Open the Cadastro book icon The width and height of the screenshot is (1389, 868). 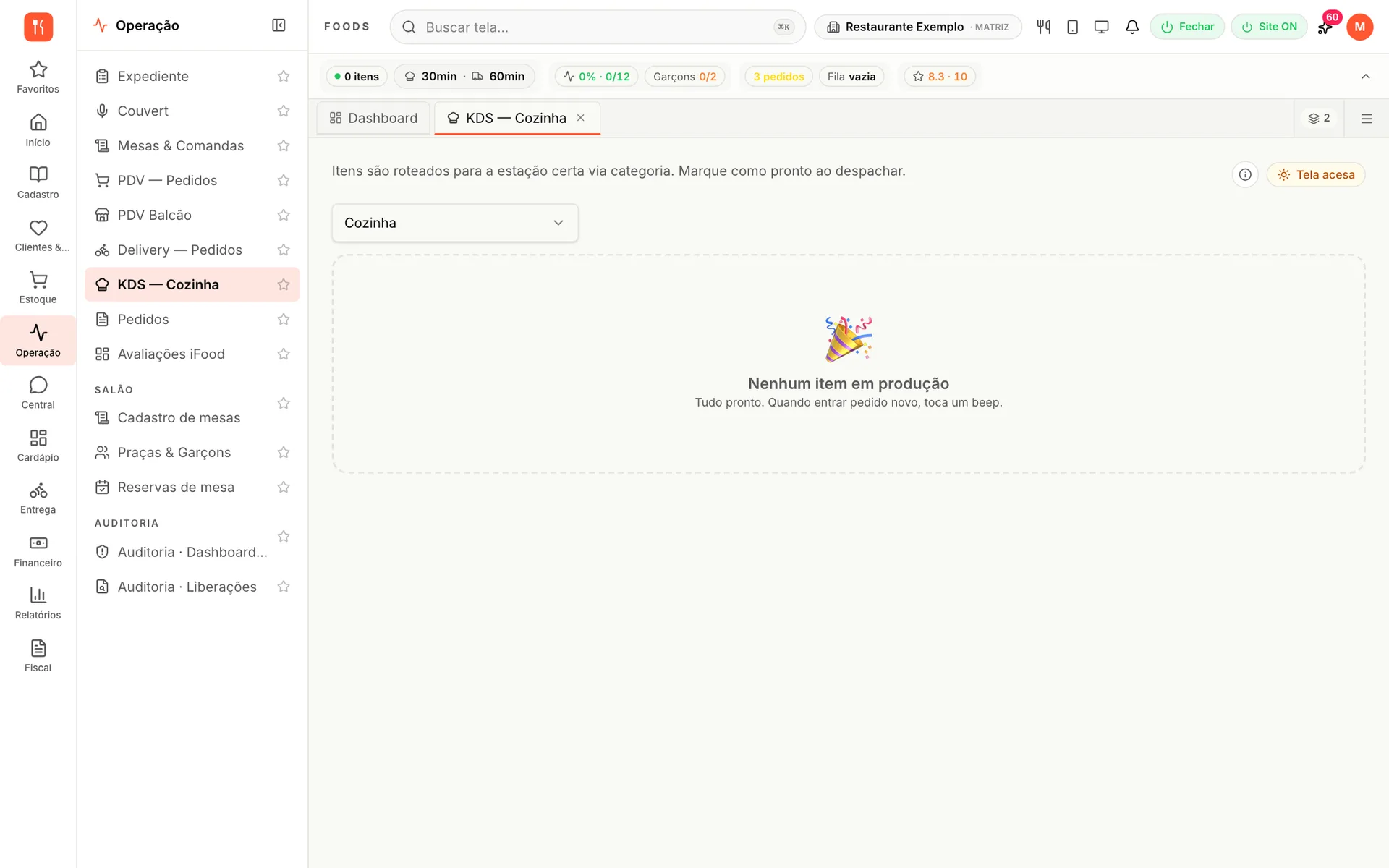[x=38, y=182]
